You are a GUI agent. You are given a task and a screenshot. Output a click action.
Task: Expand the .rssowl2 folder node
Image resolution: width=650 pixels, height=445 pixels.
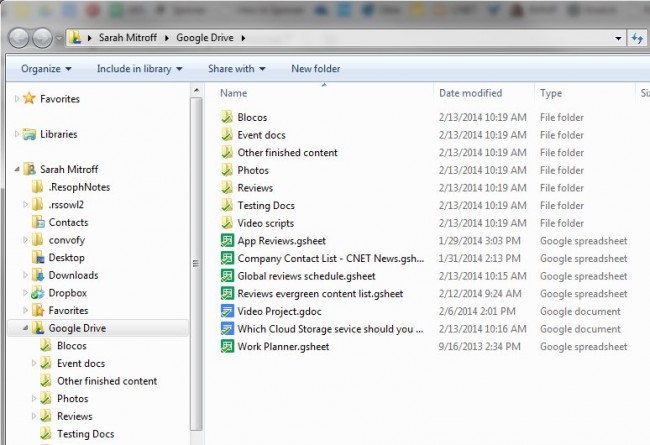[25, 204]
